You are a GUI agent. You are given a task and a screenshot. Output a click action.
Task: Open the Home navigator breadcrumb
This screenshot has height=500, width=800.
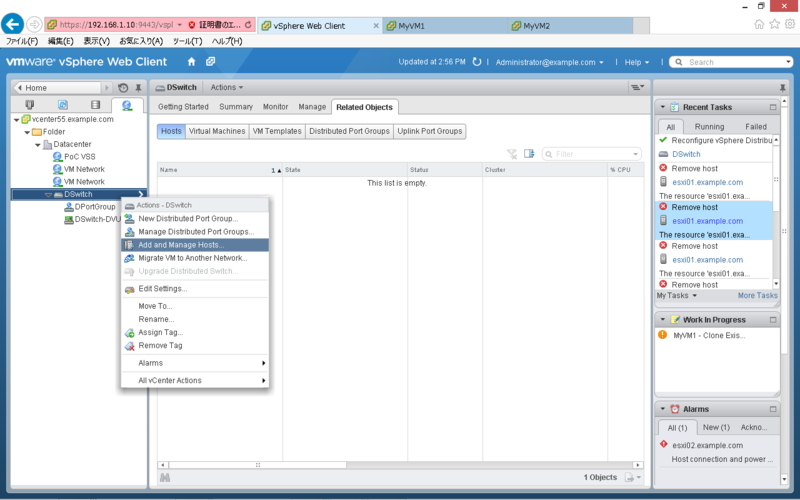click(60, 88)
